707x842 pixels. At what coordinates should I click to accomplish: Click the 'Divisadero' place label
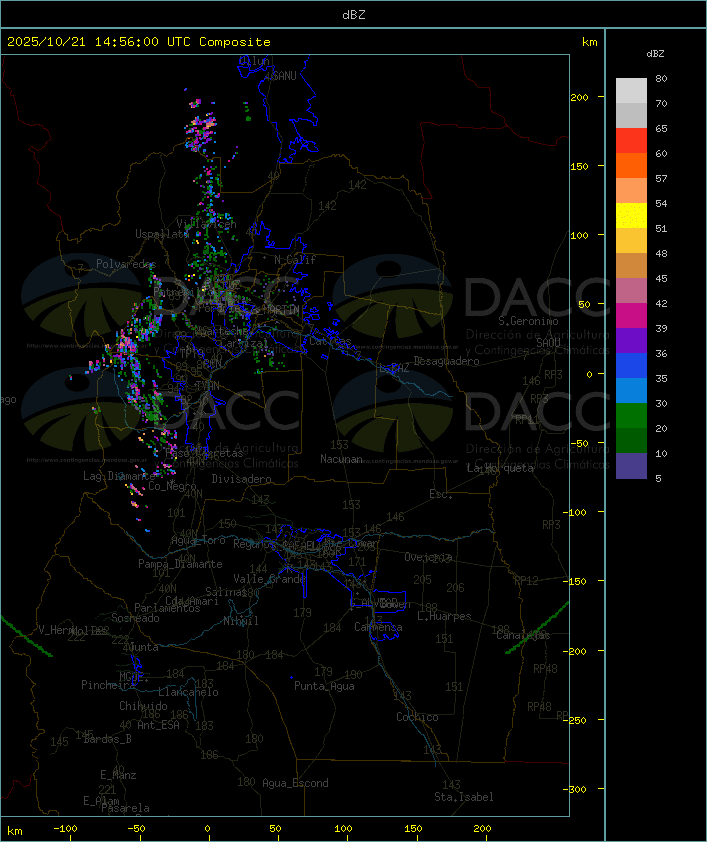(241, 479)
